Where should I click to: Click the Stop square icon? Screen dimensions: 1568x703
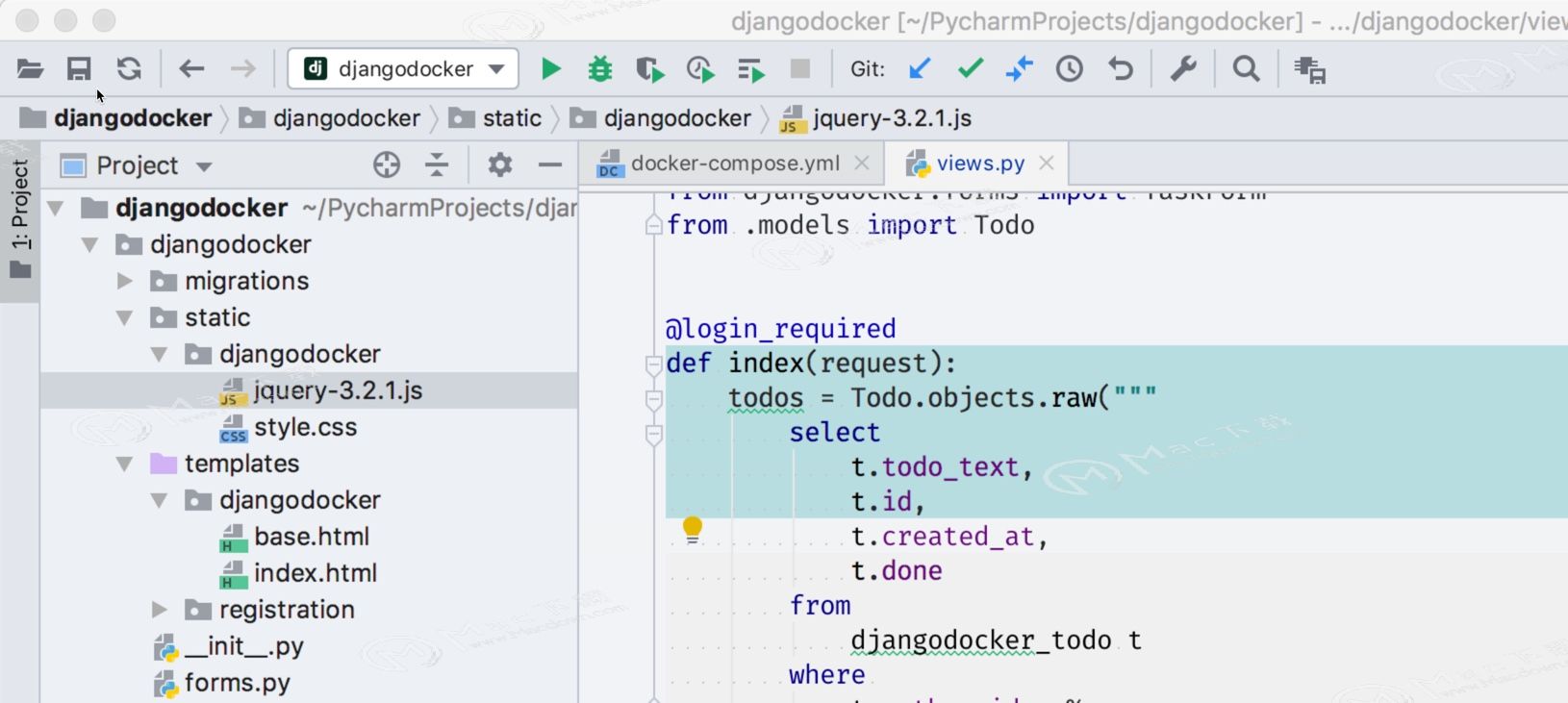tap(800, 69)
